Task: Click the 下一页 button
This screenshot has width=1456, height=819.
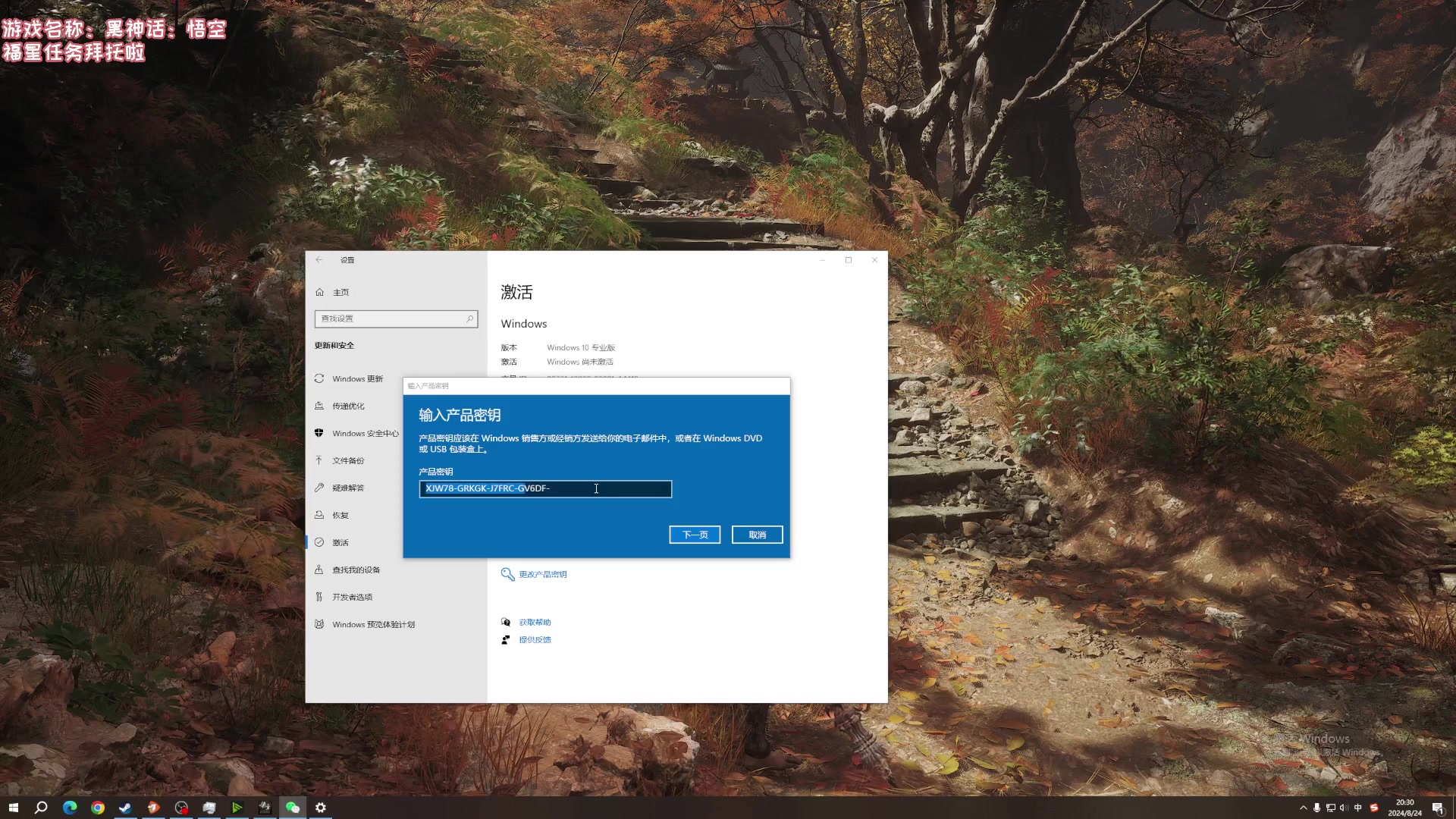Action: (x=695, y=535)
